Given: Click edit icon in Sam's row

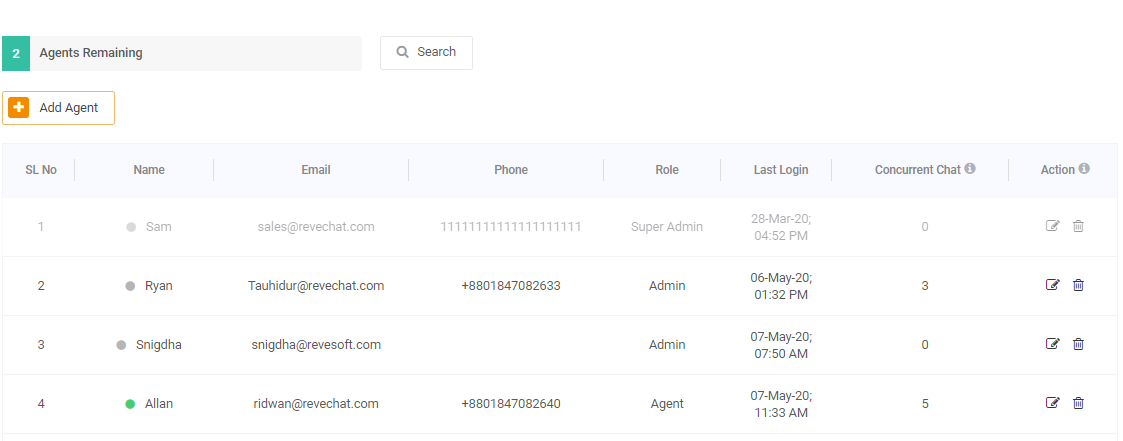Looking at the screenshot, I should click(x=1052, y=226).
